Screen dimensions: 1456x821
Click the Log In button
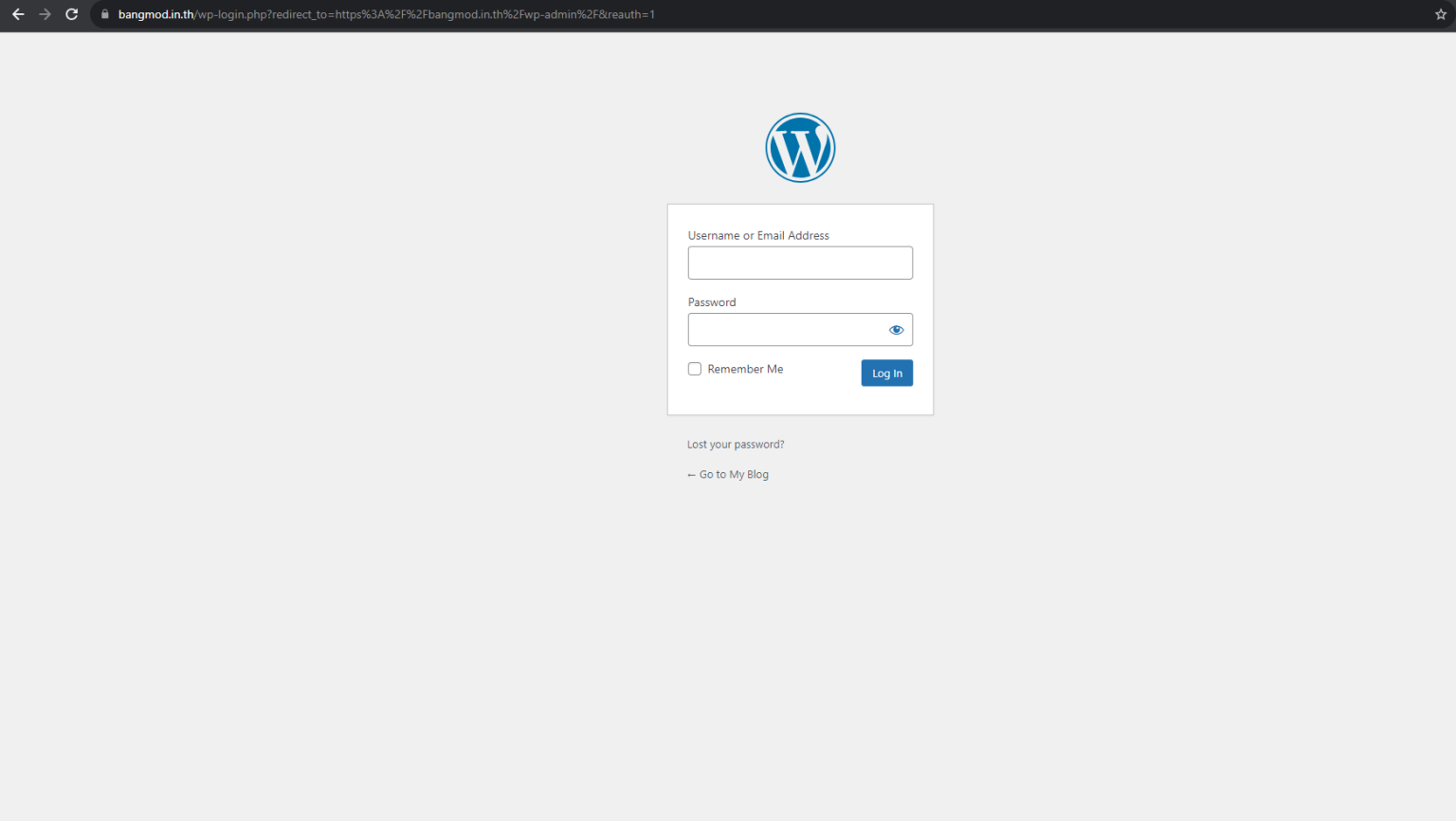(886, 373)
